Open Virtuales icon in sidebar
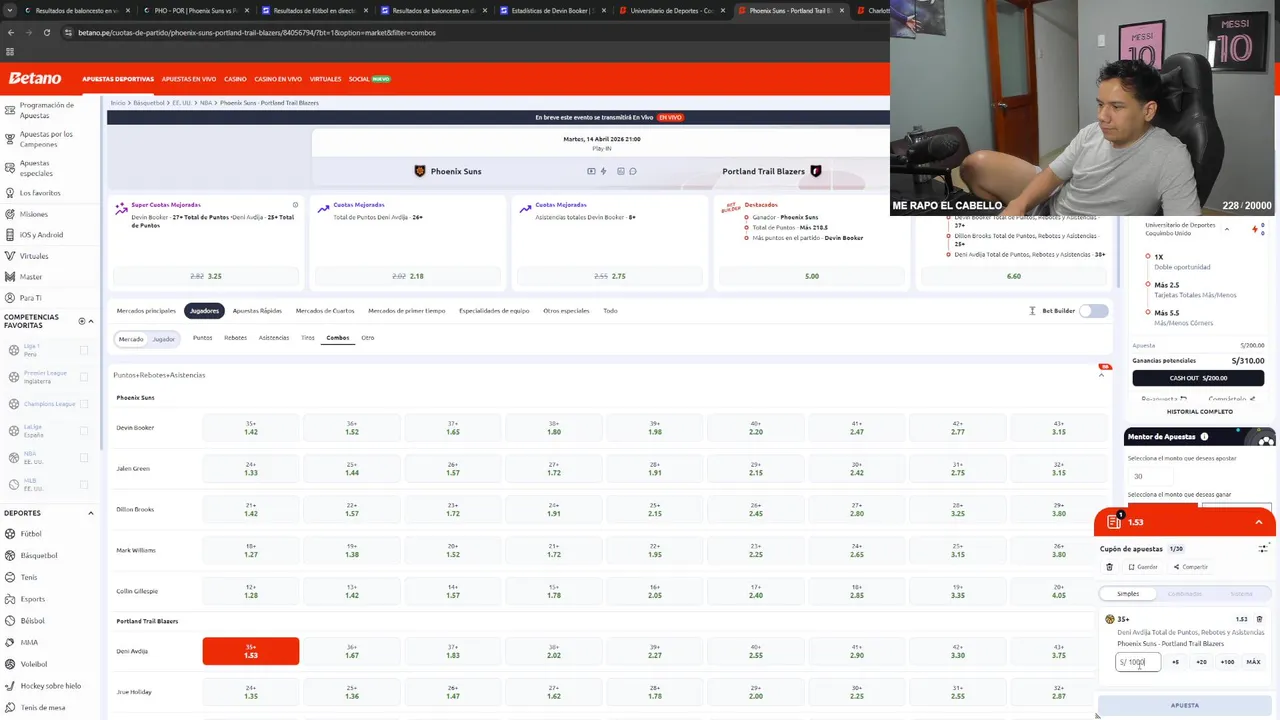The height and width of the screenshot is (720, 1280). click(x=9, y=256)
